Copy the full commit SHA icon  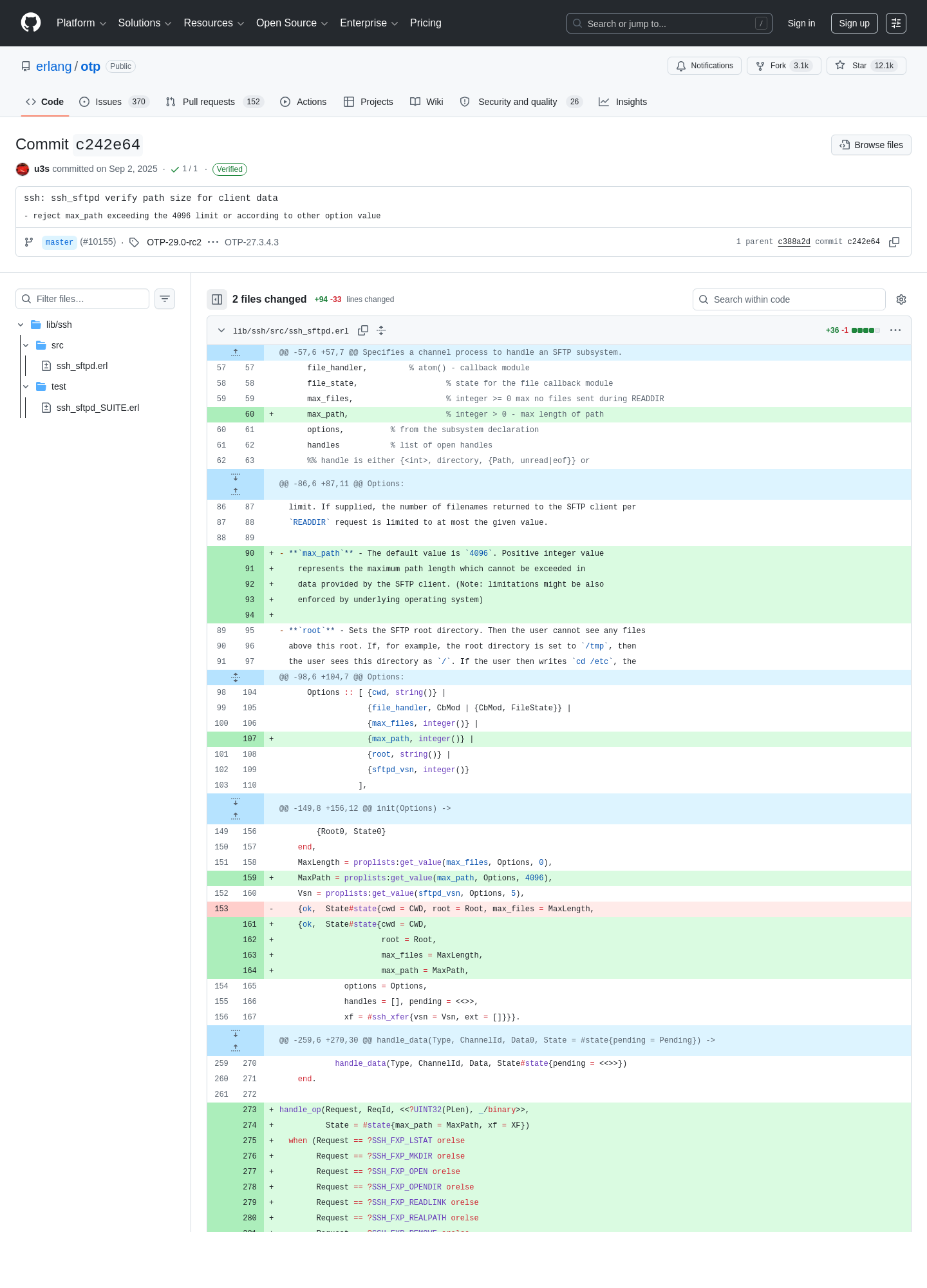point(894,242)
